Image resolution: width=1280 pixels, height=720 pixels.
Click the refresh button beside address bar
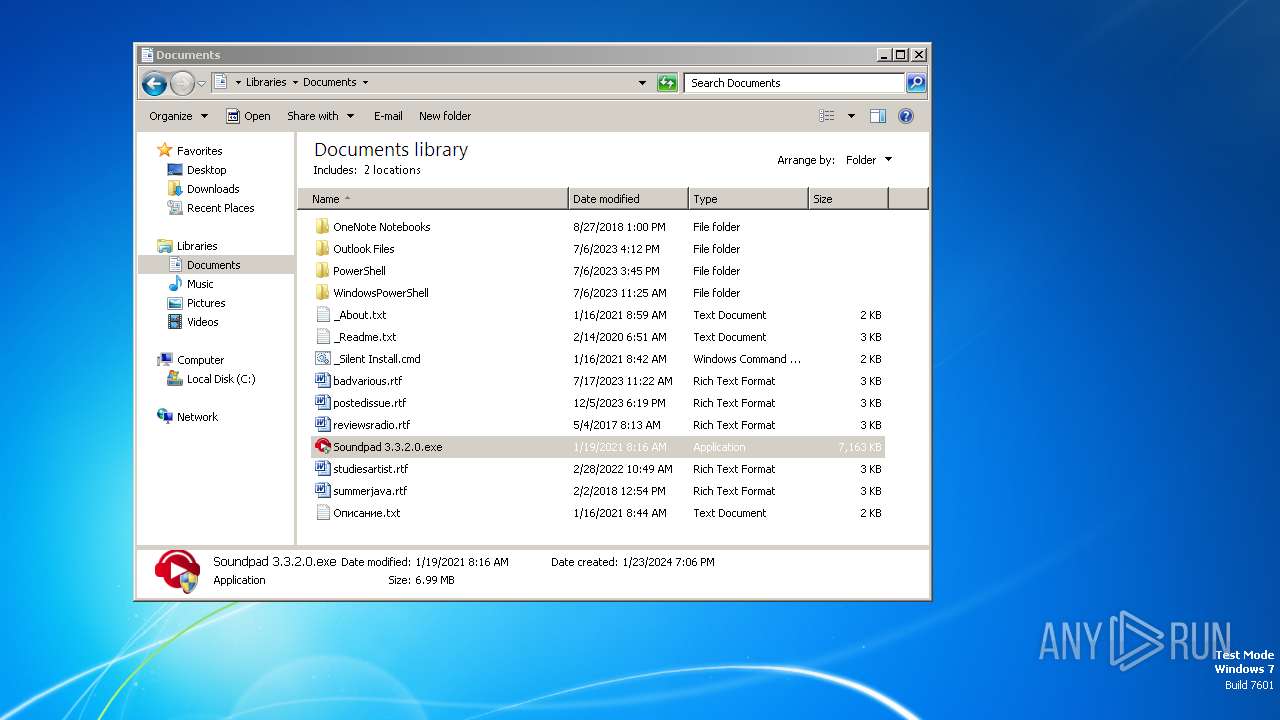pyautogui.click(x=667, y=83)
